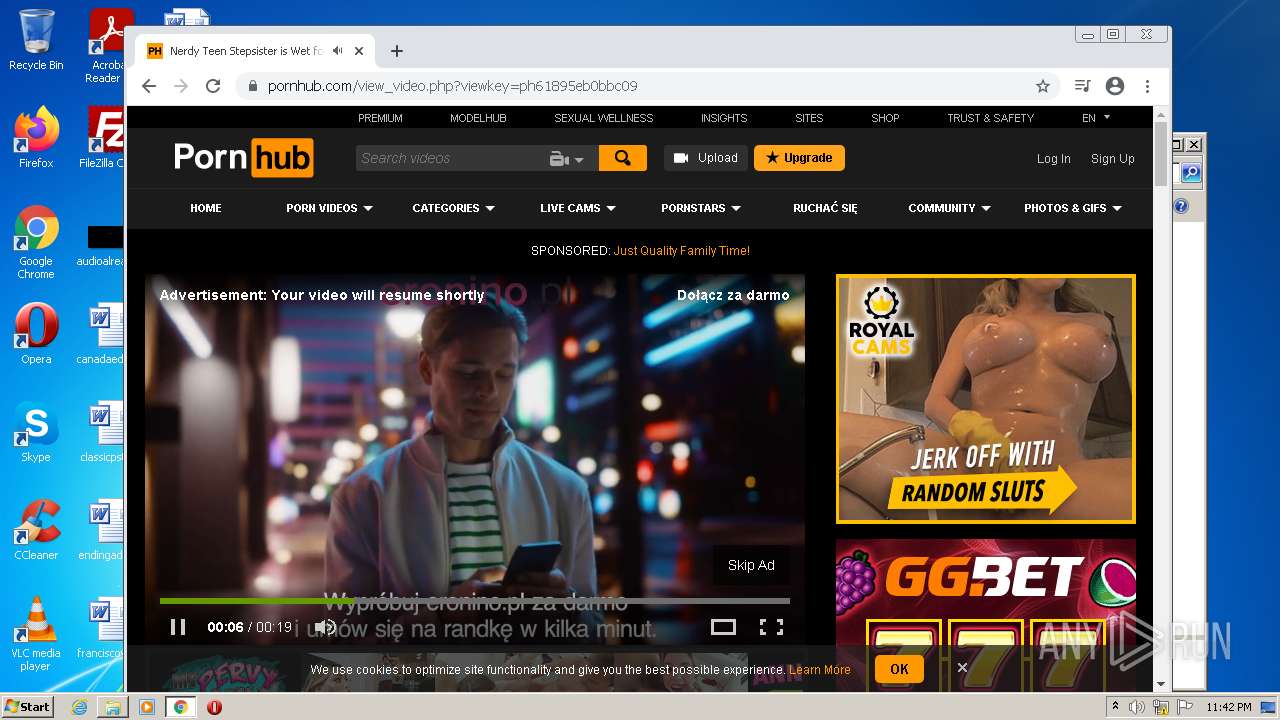Open the media player taskbar icon
This screenshot has height=720, width=1280.
pyautogui.click(x=147, y=707)
